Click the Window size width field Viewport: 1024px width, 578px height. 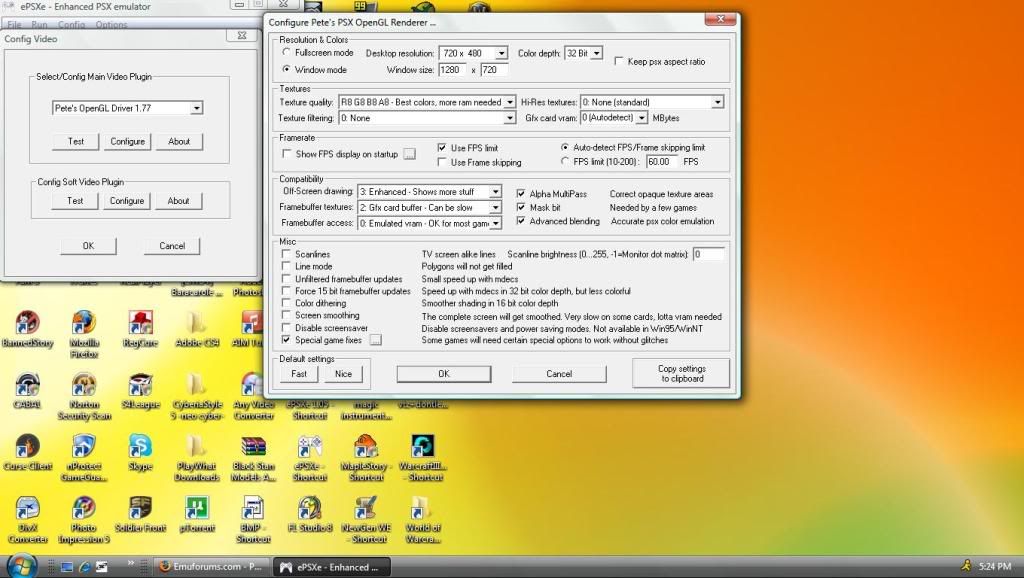pos(453,69)
